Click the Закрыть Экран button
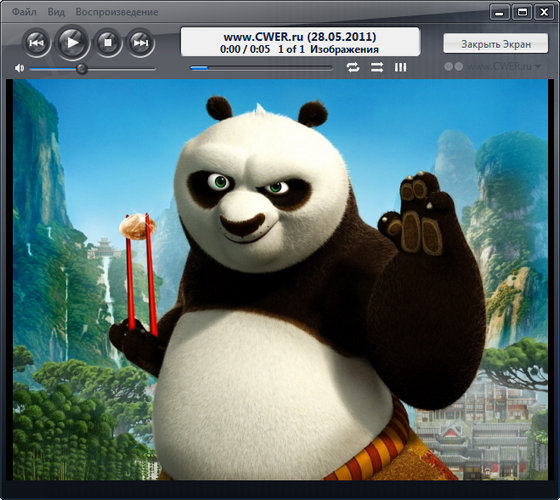This screenshot has height=500, width=560. coord(496,44)
